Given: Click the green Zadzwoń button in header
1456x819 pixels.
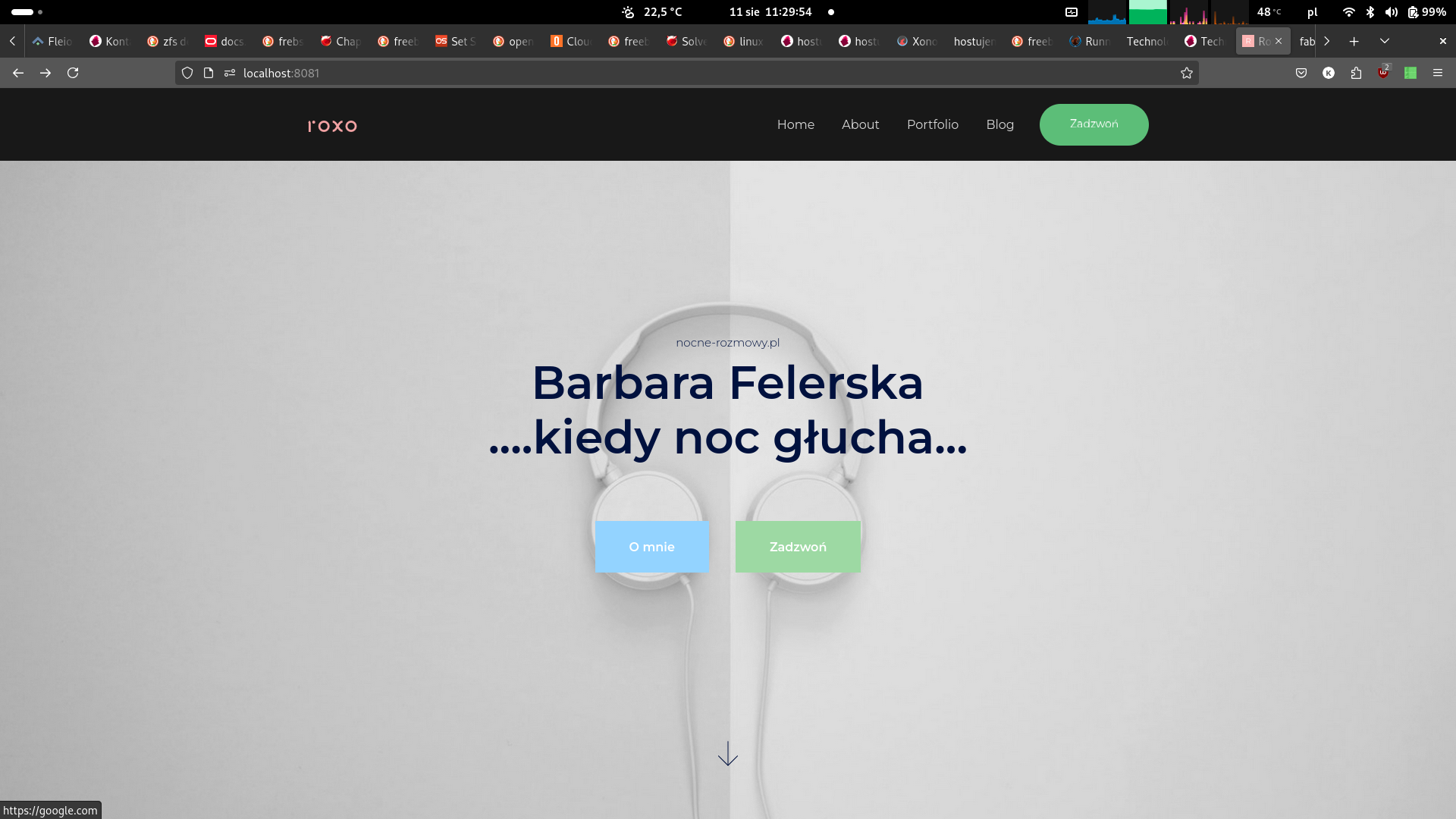Looking at the screenshot, I should (x=1094, y=124).
